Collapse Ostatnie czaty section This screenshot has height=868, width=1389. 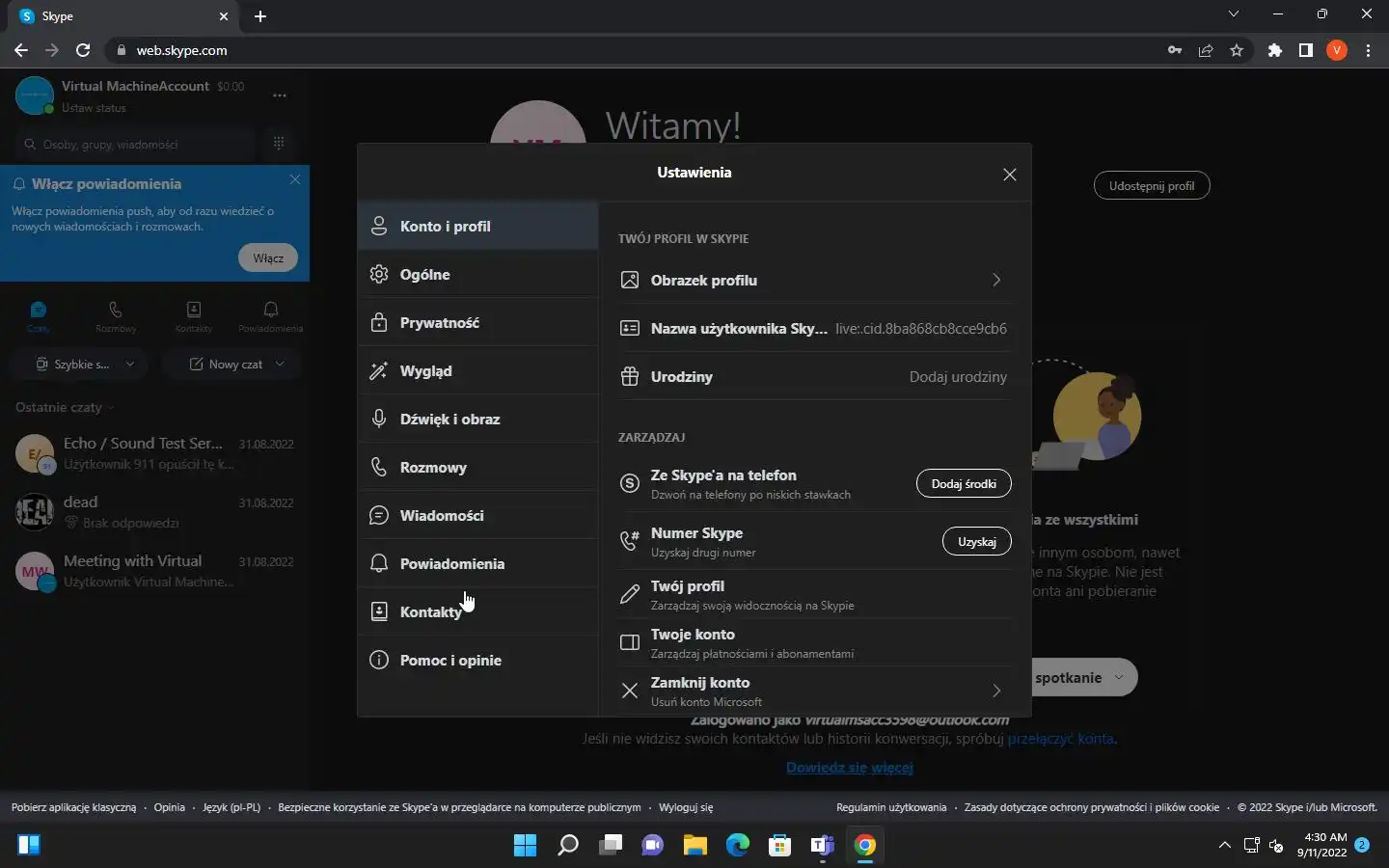point(65,407)
